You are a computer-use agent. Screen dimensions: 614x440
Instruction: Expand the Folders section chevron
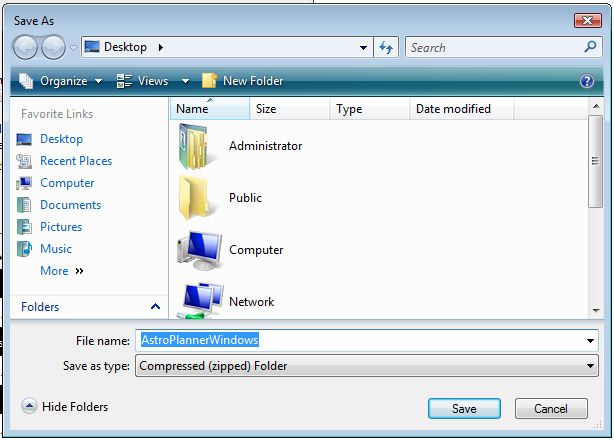tap(155, 307)
